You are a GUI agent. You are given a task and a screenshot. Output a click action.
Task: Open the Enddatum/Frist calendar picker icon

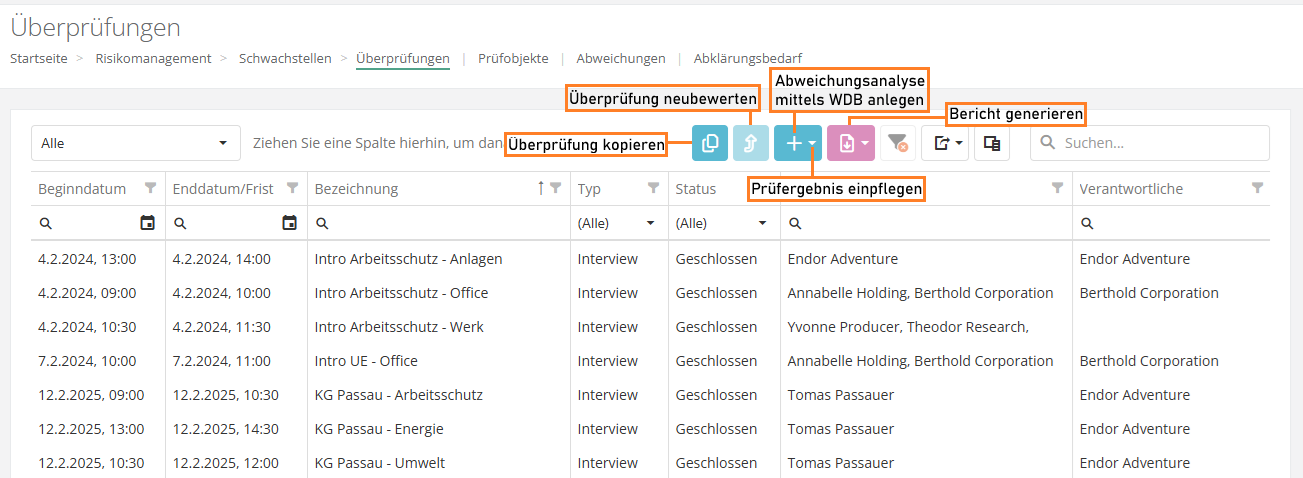pos(290,223)
